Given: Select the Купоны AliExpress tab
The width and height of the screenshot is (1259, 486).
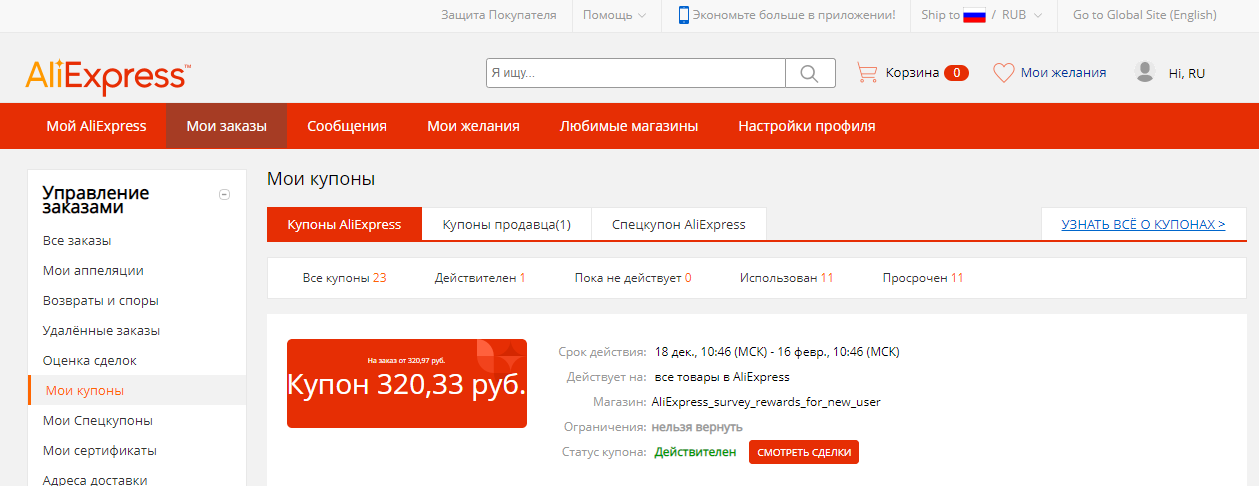Looking at the screenshot, I should pyautogui.click(x=344, y=224).
